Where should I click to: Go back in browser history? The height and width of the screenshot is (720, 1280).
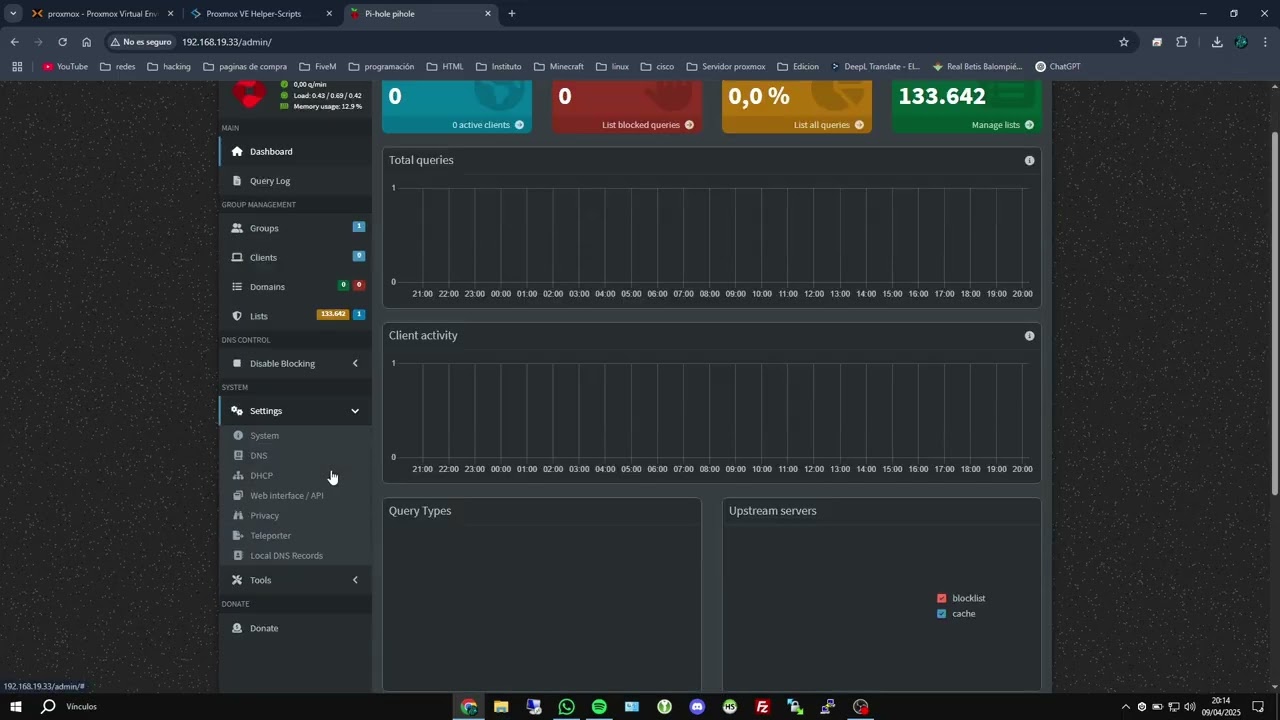[x=14, y=42]
